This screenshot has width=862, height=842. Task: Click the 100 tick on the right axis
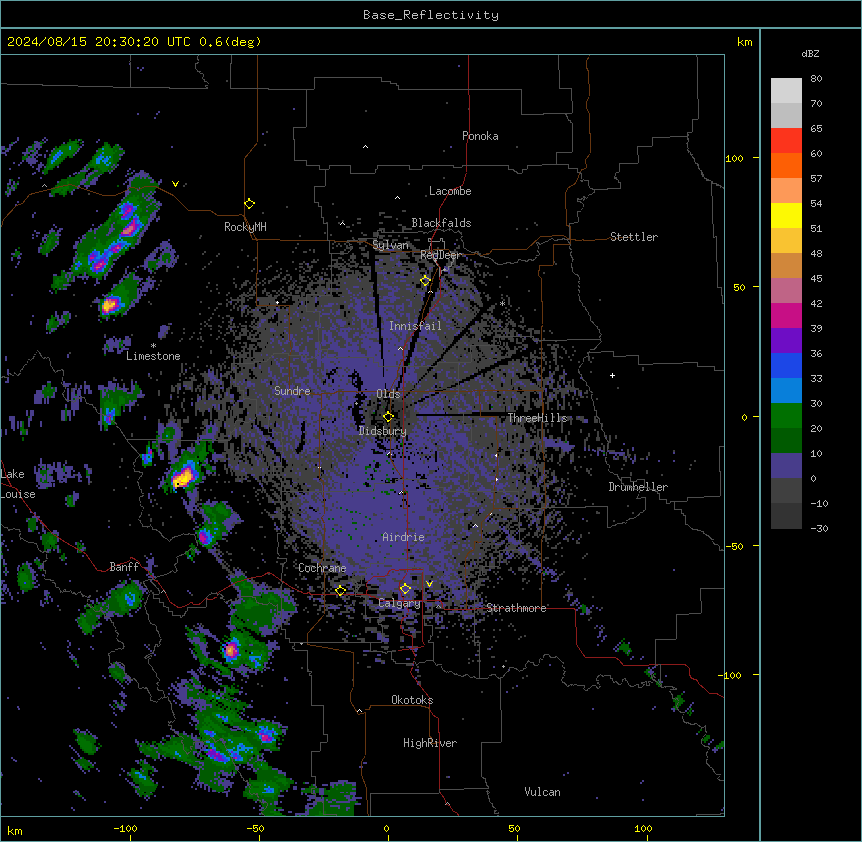point(734,159)
